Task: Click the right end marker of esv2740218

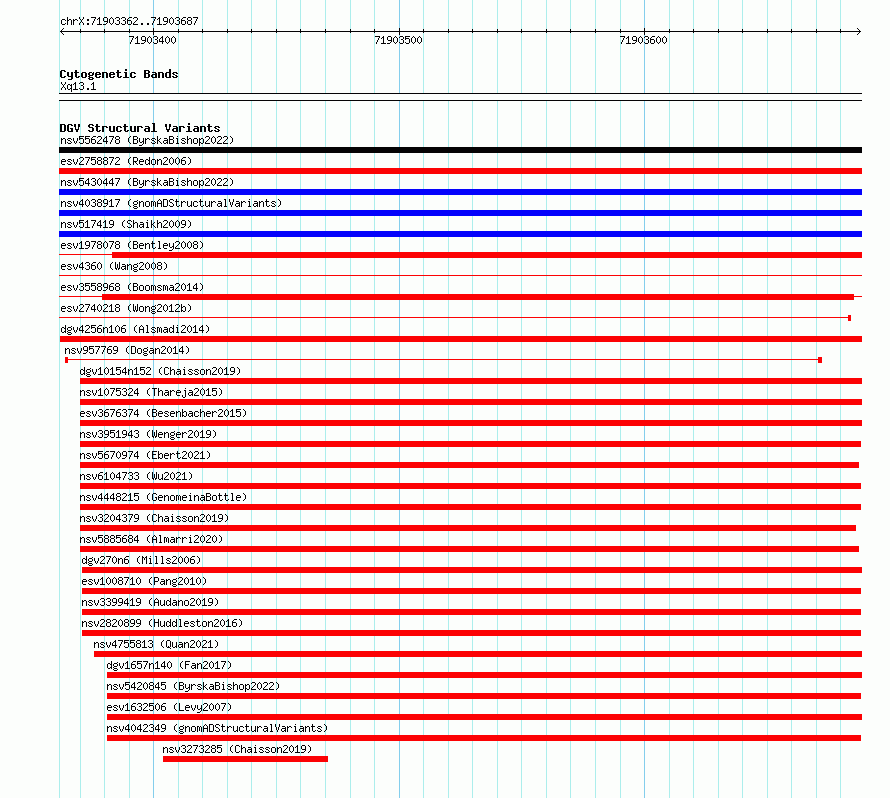Action: [x=849, y=318]
